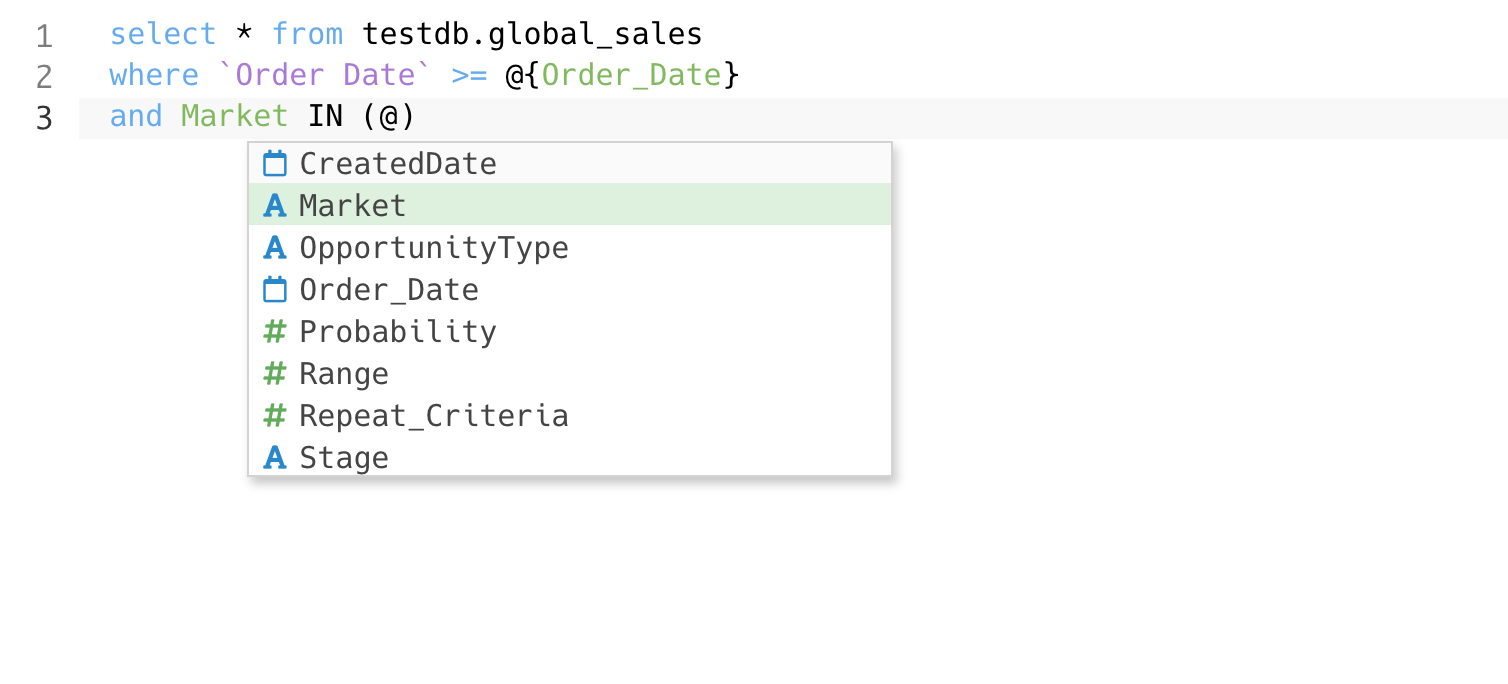Click the text-type 'A' icon beside Market
The height and width of the screenshot is (684, 1508).
(x=274, y=206)
